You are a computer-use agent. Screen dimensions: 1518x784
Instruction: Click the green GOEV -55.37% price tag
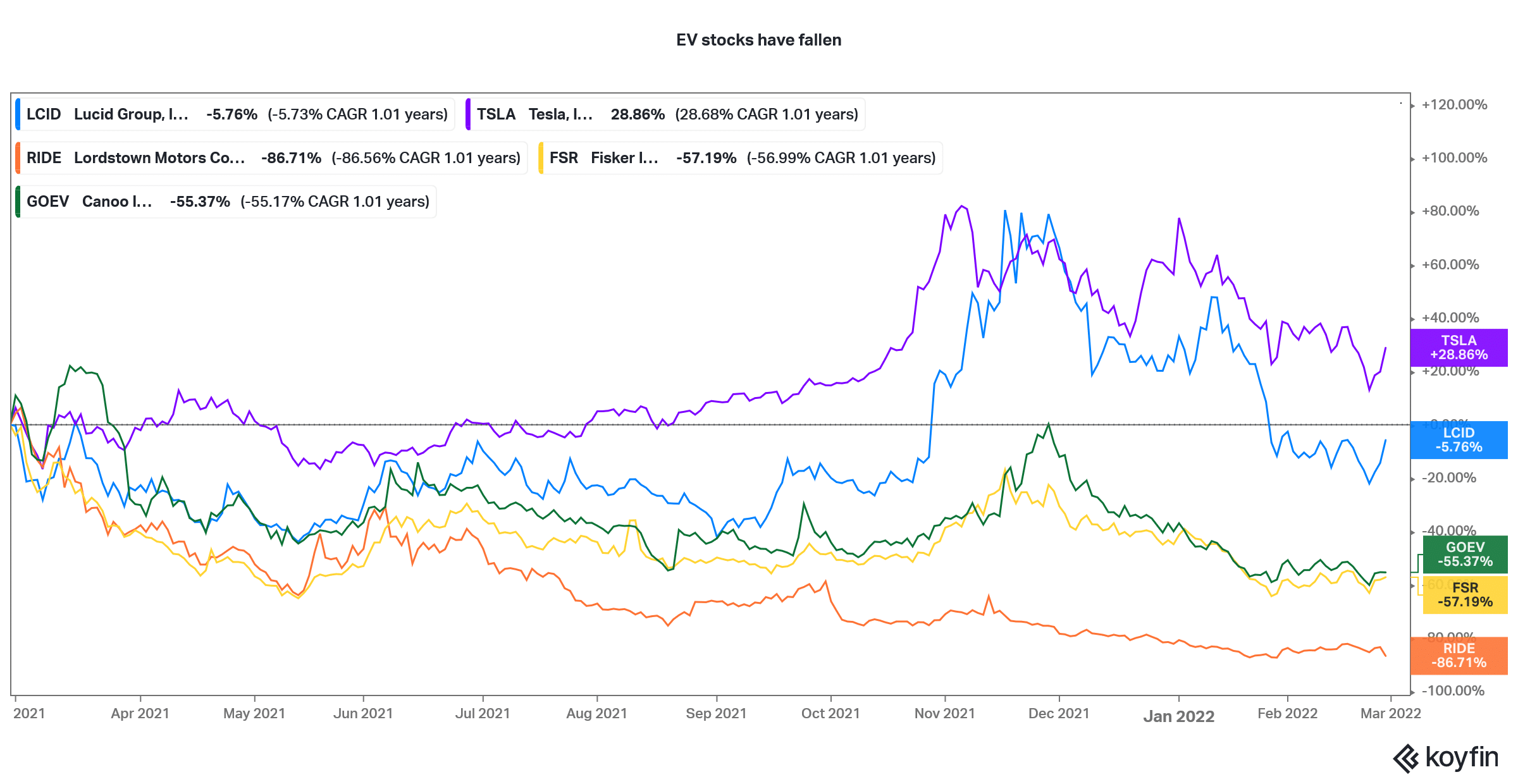[x=1465, y=554]
